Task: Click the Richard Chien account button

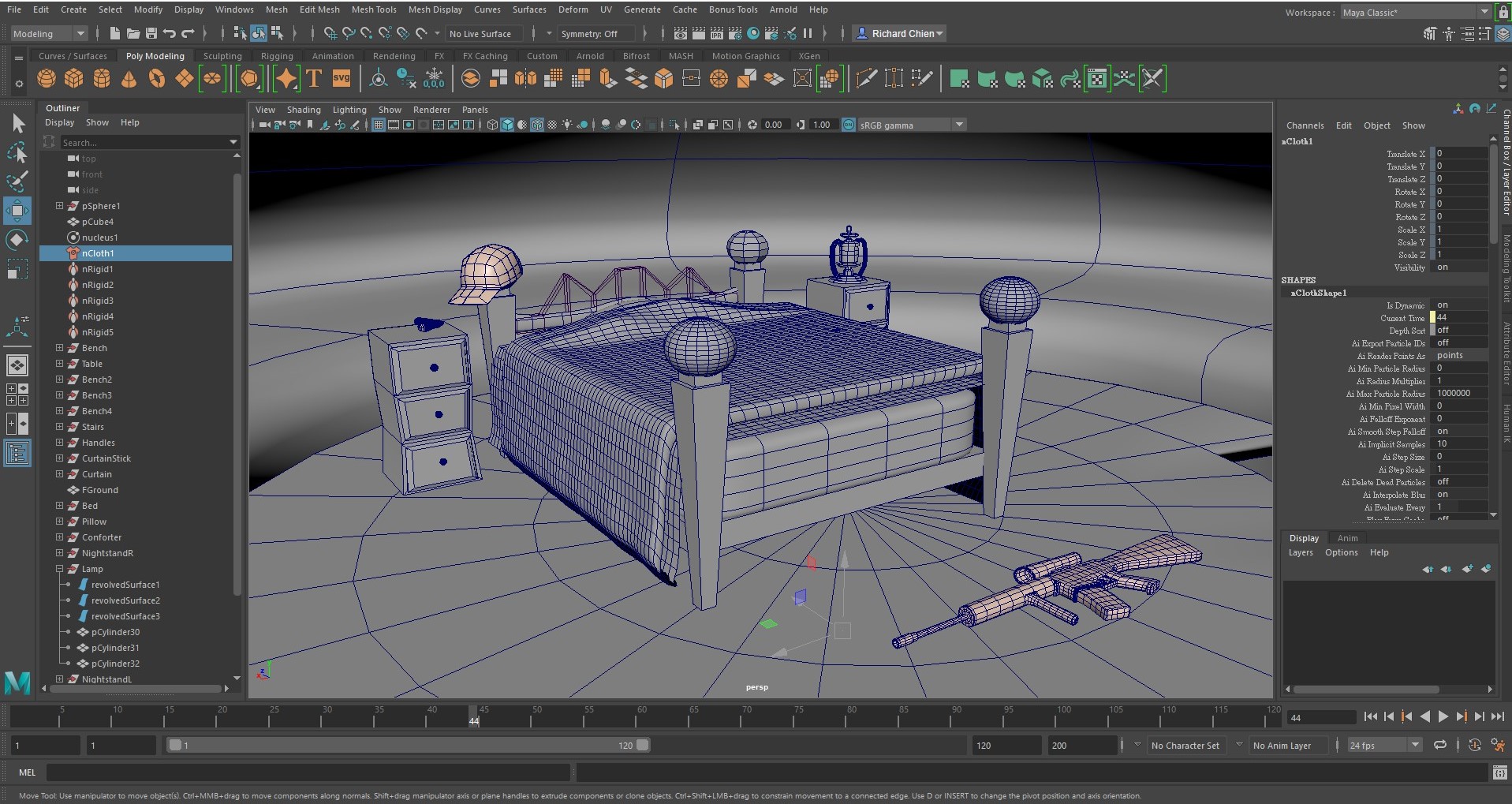Action: (x=900, y=34)
